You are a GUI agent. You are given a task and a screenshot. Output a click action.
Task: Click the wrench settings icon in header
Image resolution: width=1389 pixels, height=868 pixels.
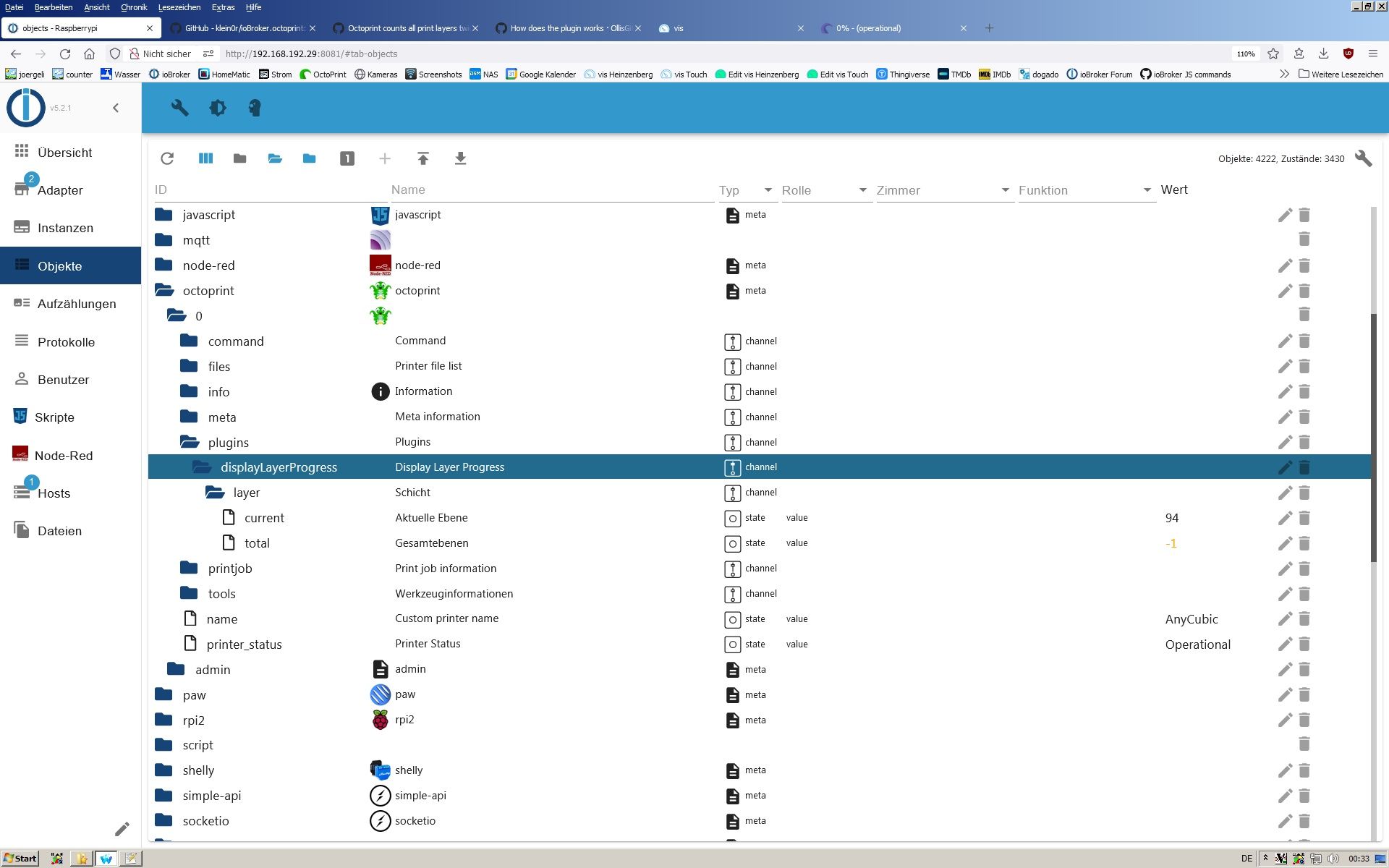179,108
